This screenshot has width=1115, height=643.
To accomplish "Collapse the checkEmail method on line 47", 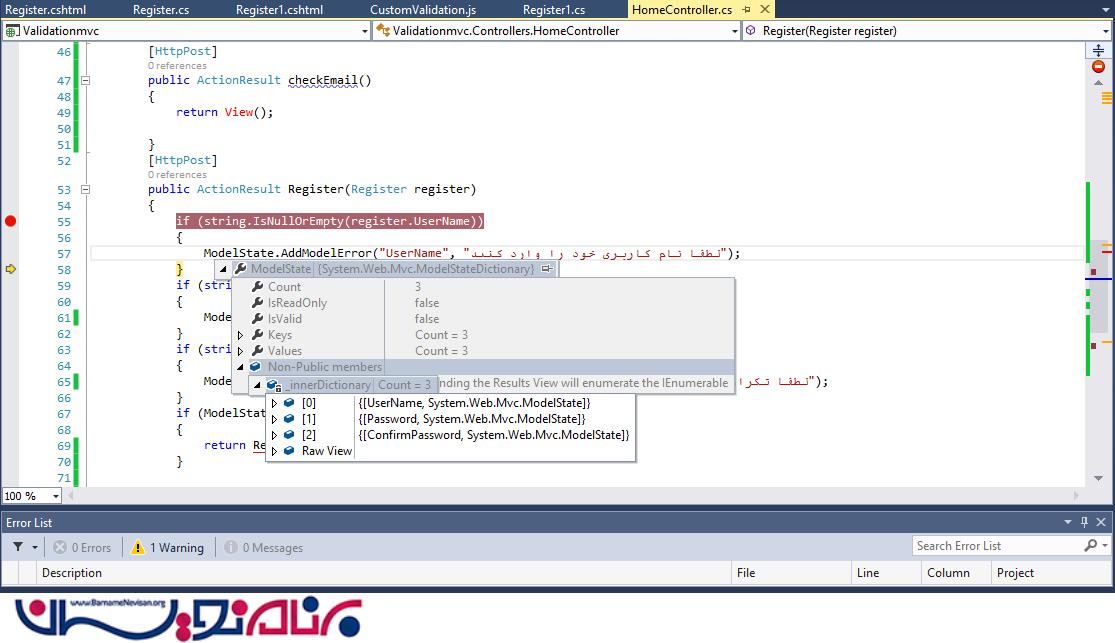I will tap(86, 80).
